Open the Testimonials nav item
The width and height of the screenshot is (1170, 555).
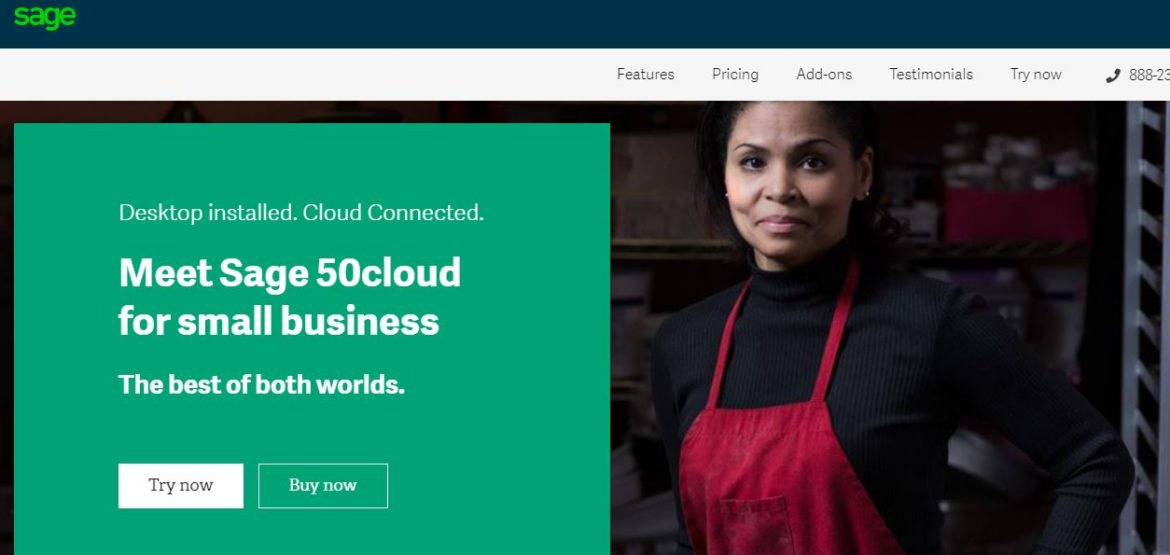pyautogui.click(x=931, y=74)
